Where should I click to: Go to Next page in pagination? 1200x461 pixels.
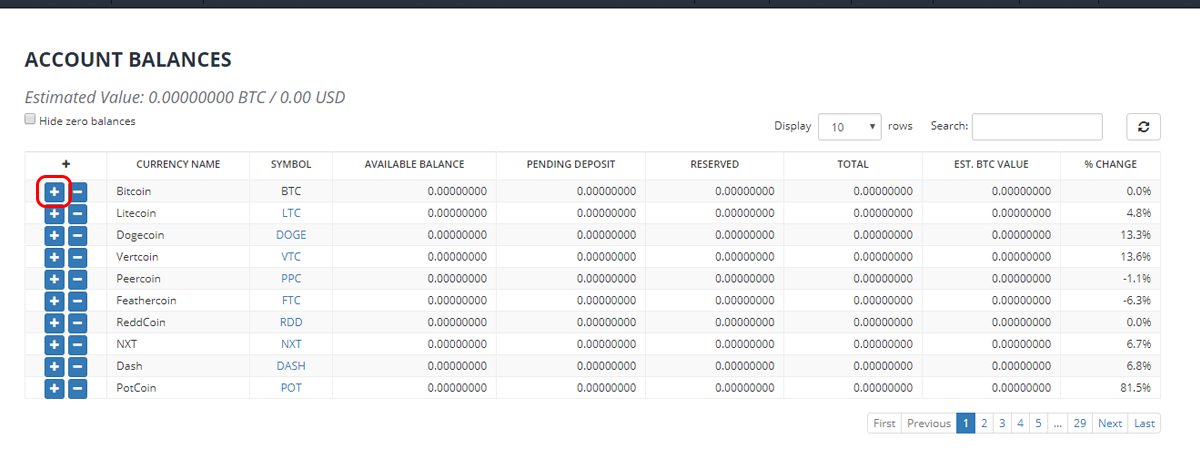pyautogui.click(x=1110, y=423)
